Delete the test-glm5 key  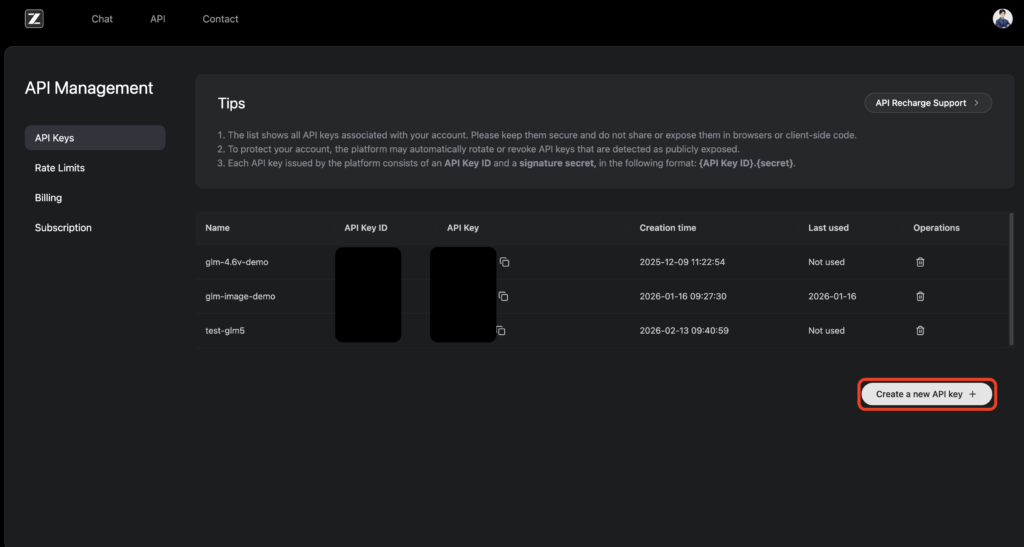(920, 331)
